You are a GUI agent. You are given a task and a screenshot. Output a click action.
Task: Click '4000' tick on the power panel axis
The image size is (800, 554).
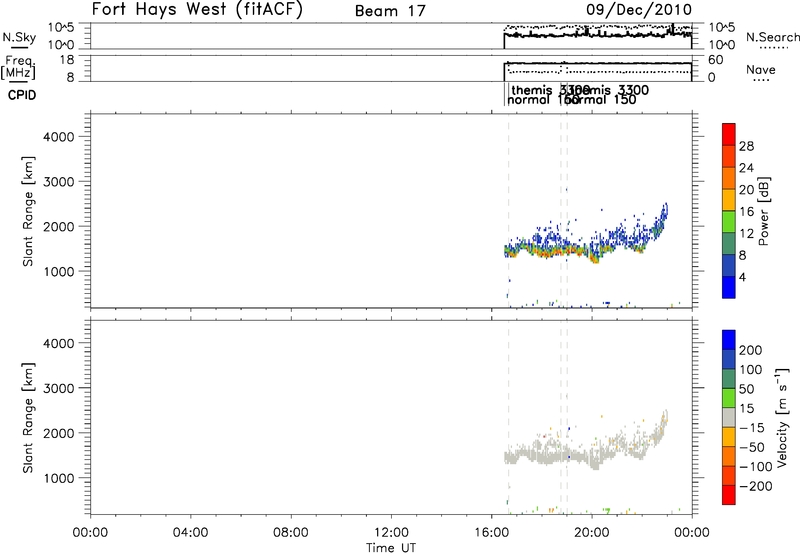(x=58, y=137)
